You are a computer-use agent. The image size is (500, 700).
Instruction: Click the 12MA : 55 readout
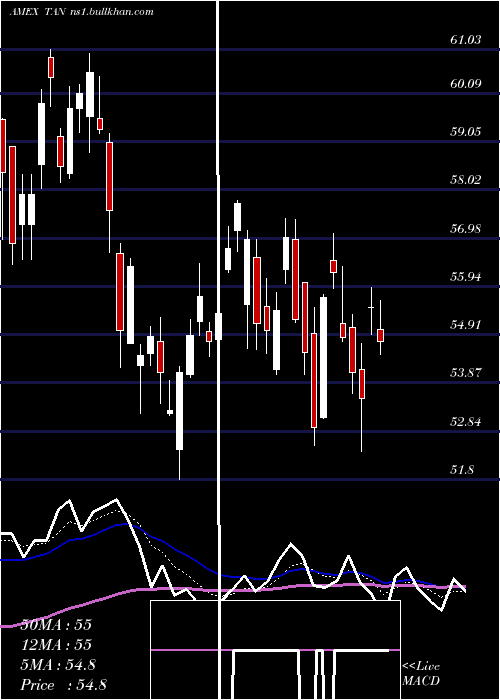pyautogui.click(x=56, y=645)
